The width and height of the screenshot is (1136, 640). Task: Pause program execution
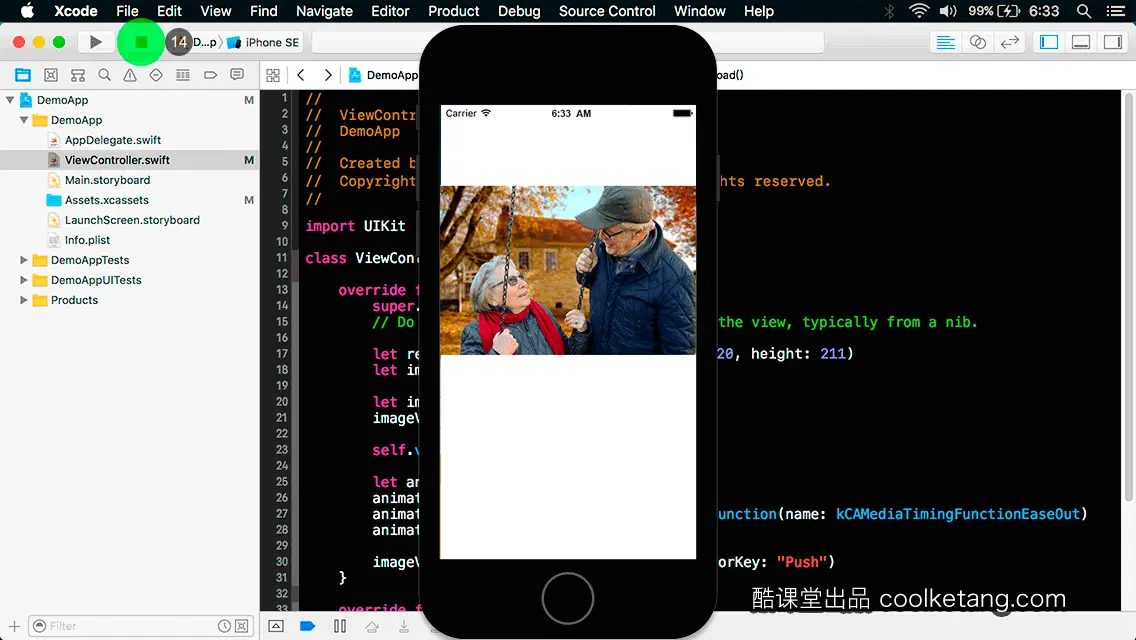(x=340, y=626)
